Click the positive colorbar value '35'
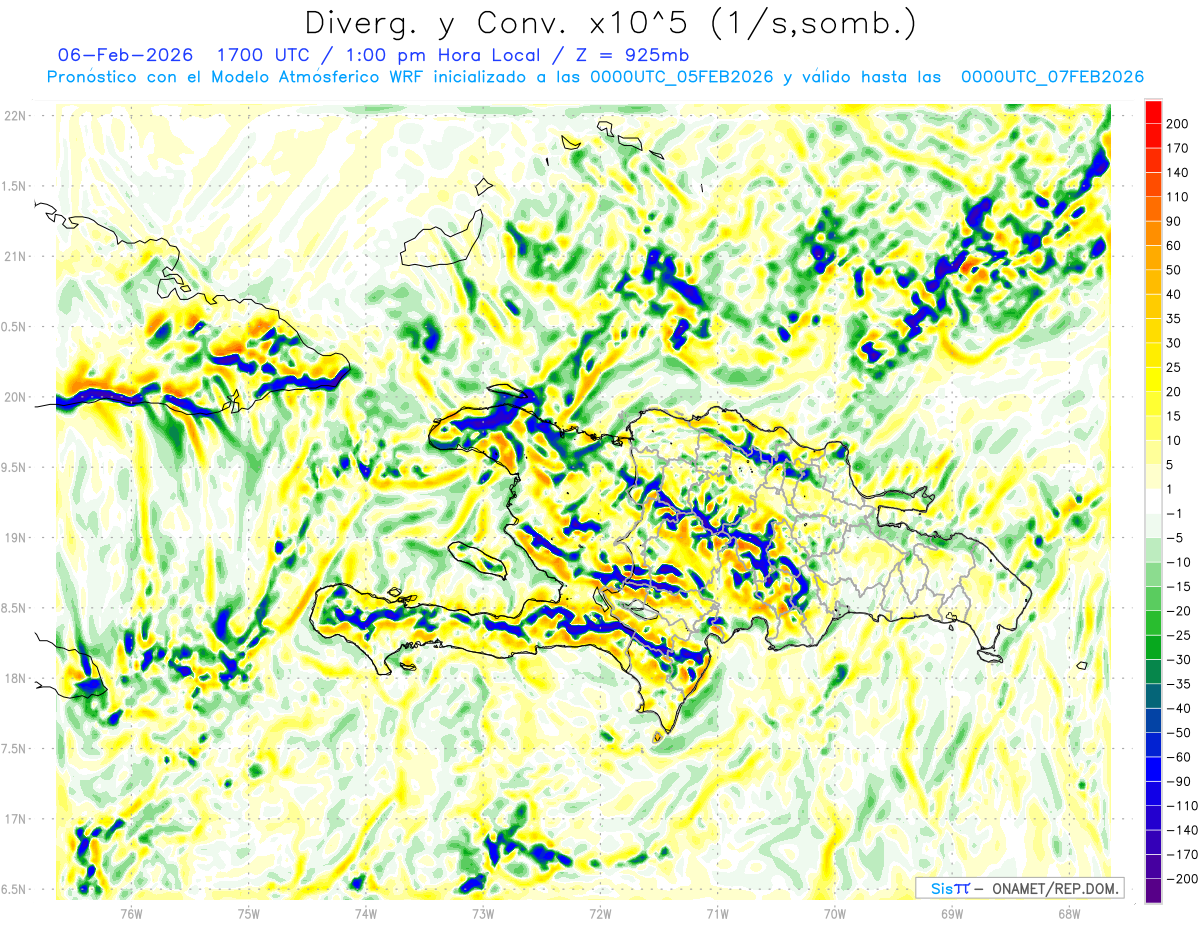1200x927 pixels. 1173,319
